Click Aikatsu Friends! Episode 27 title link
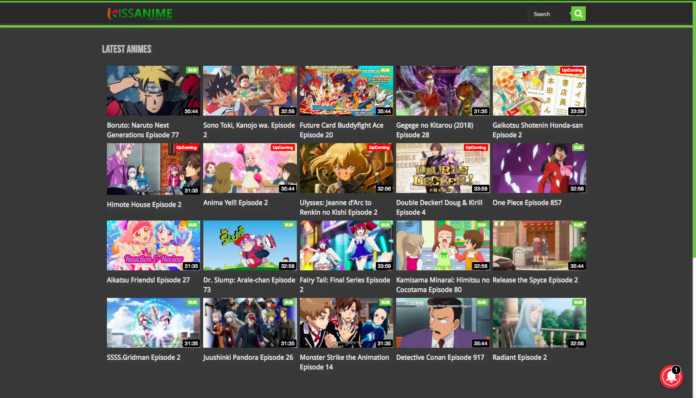696x398 pixels. pos(148,280)
